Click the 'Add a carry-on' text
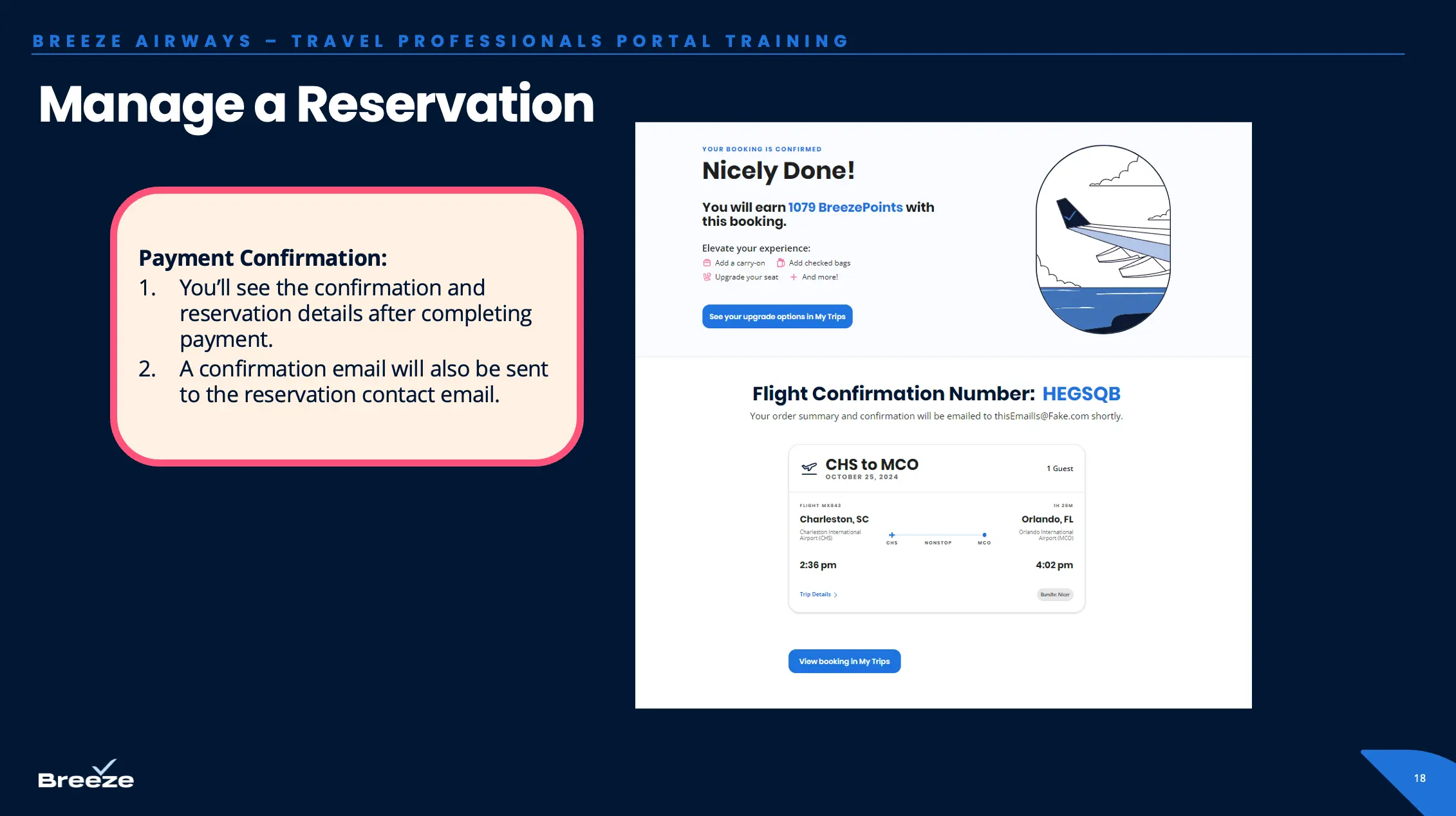The height and width of the screenshot is (816, 1456). click(740, 263)
